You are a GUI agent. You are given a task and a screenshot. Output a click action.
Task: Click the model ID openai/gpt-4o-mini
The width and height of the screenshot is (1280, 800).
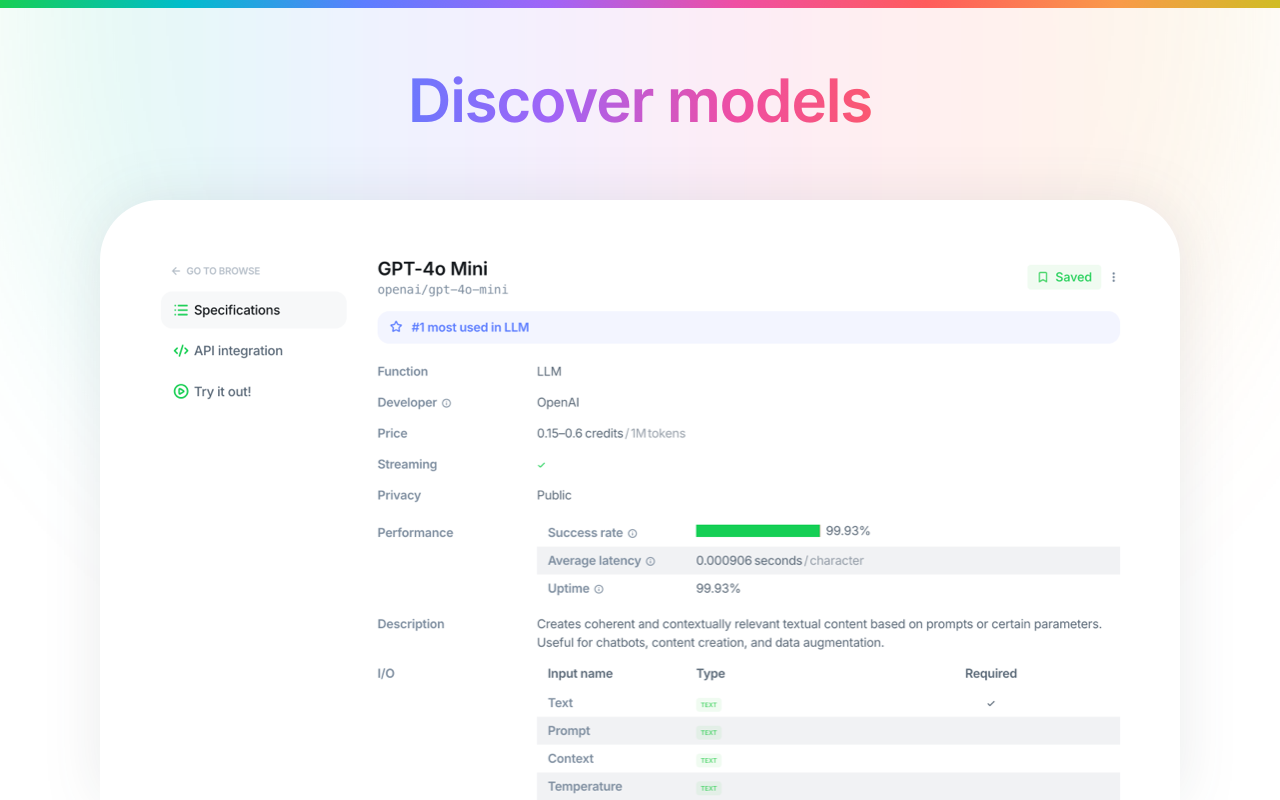tap(443, 290)
